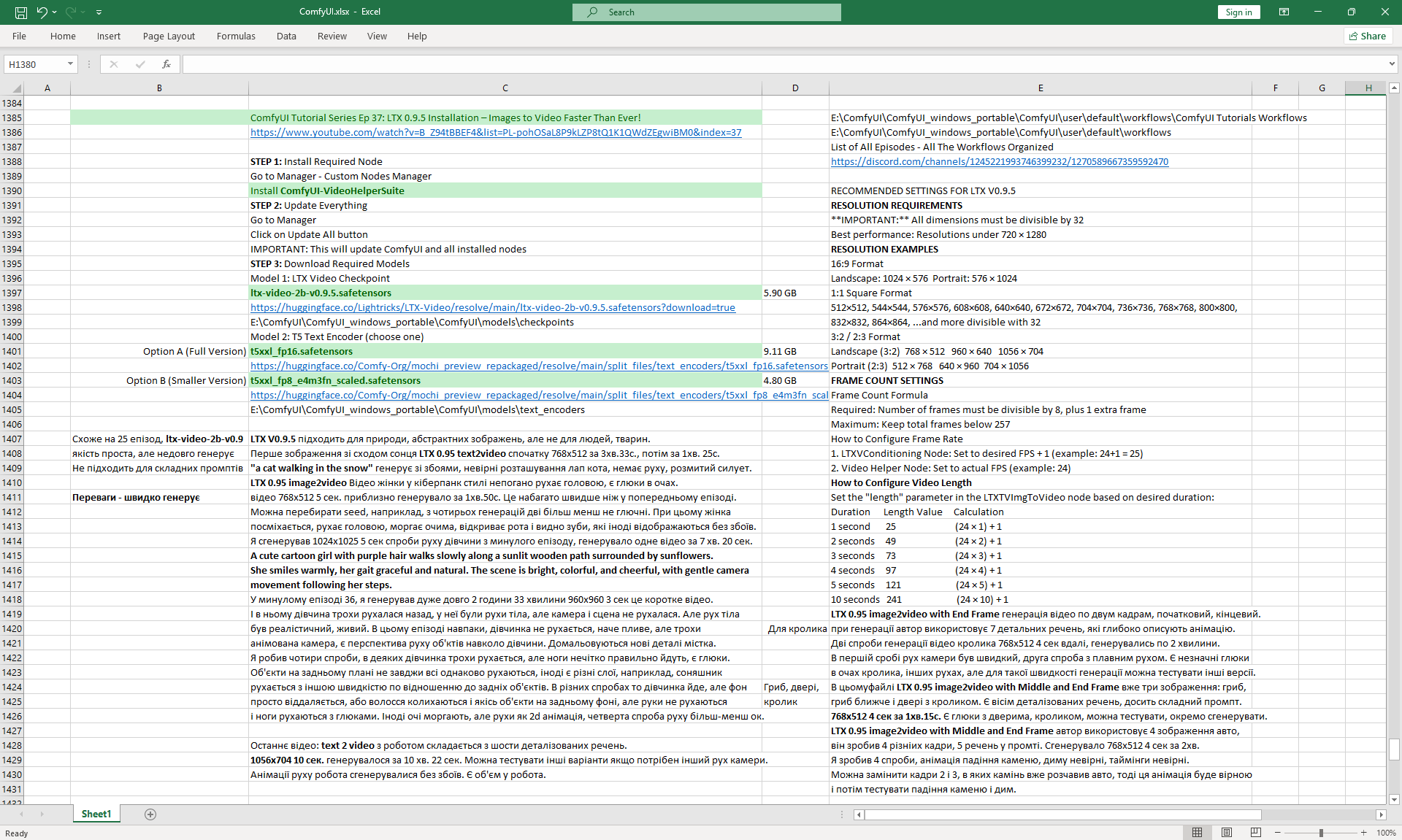The image size is (1402, 840).
Task: Click the zoom slider handle
Action: pos(1321,833)
